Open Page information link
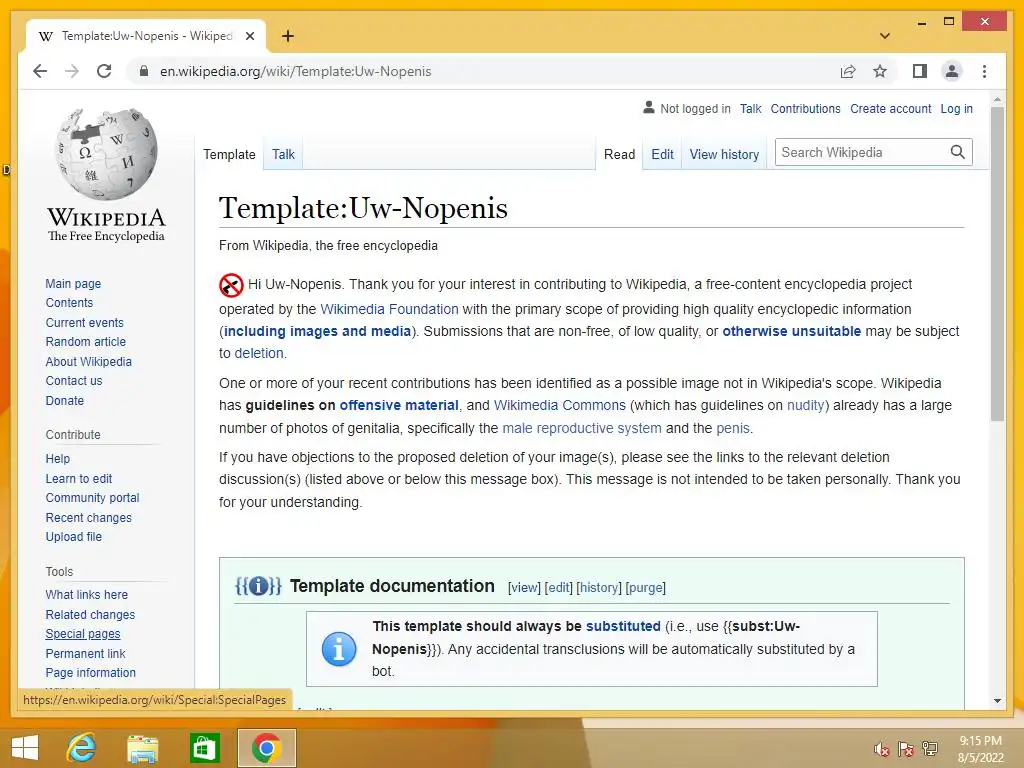The image size is (1024, 768). tap(90, 673)
